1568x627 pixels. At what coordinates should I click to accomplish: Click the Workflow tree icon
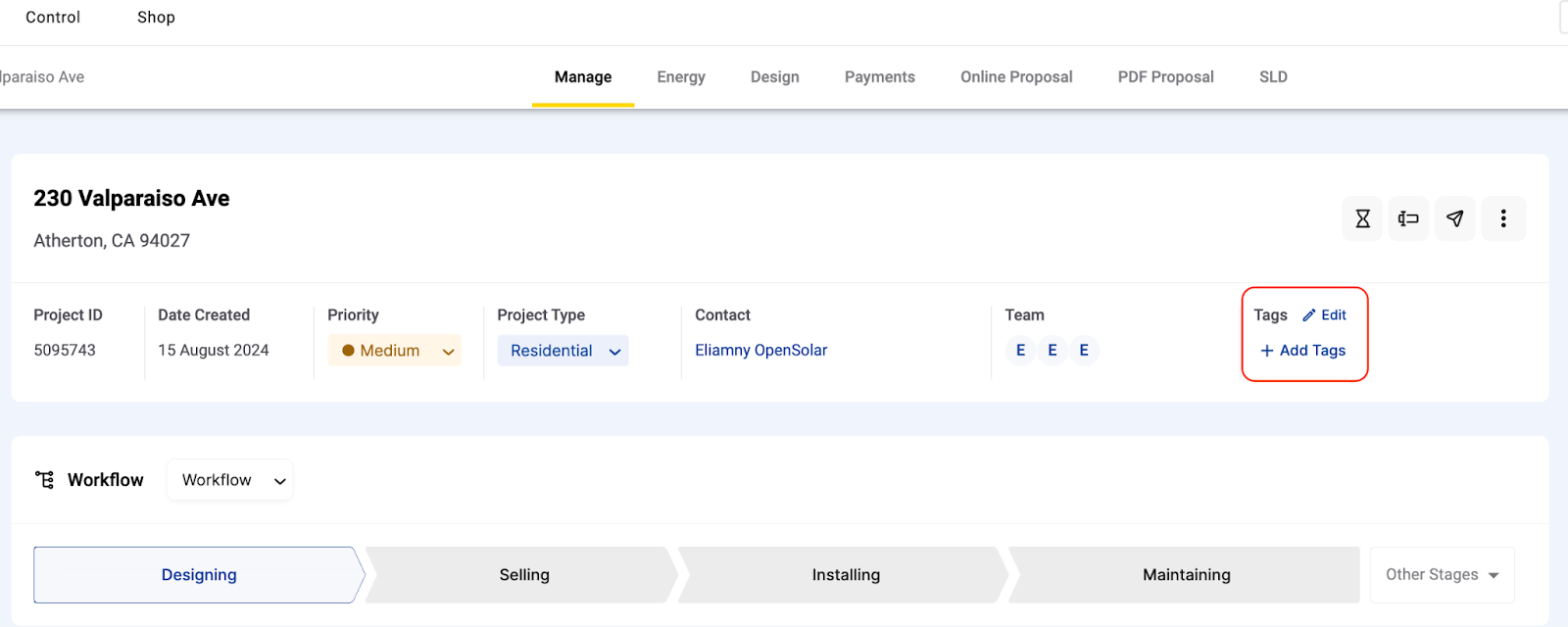point(45,479)
